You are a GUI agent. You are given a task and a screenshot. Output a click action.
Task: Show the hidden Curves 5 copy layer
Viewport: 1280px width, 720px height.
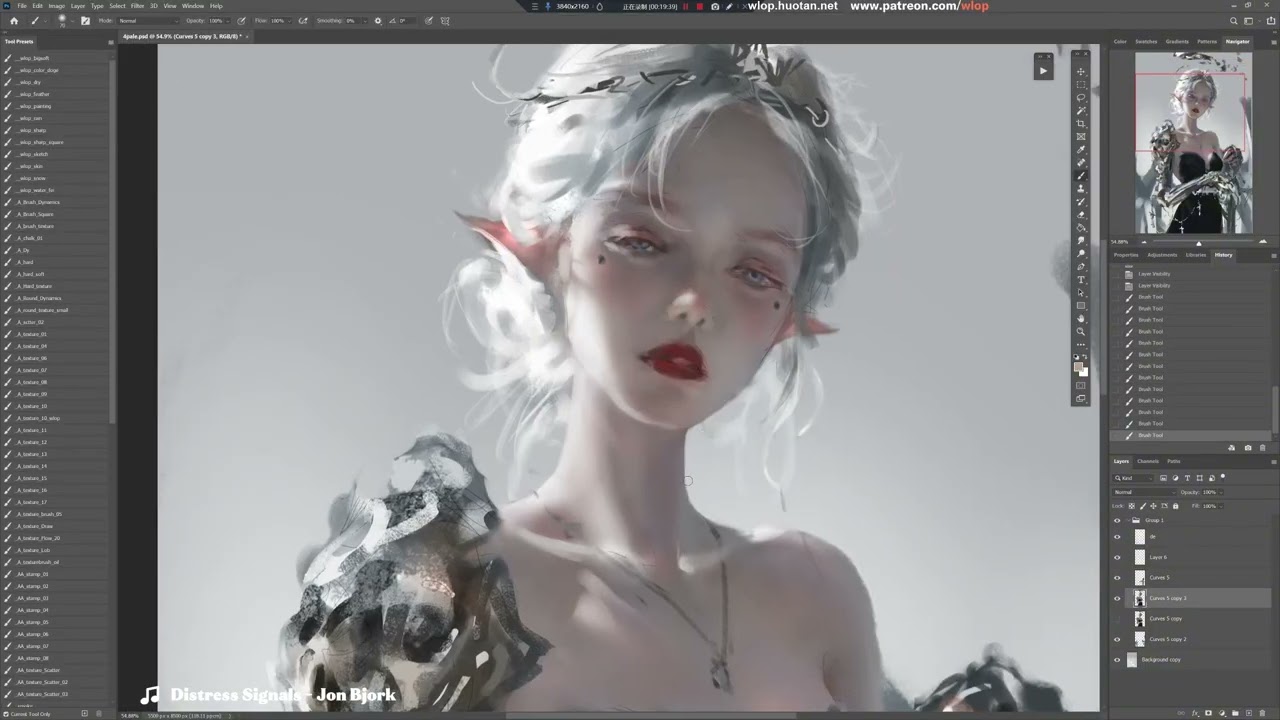point(1117,618)
